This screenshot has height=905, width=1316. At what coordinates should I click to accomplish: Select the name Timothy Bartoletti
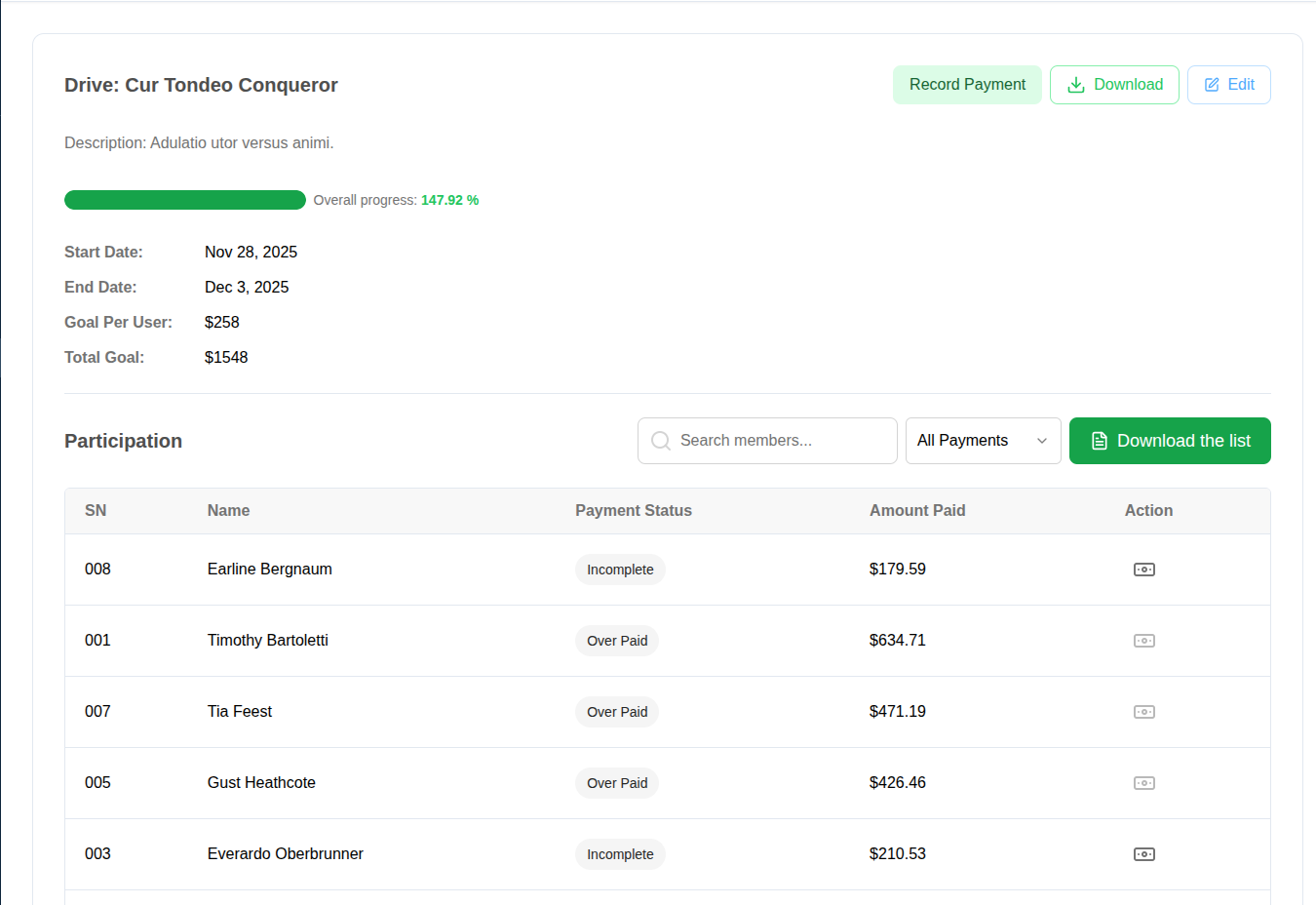(268, 641)
